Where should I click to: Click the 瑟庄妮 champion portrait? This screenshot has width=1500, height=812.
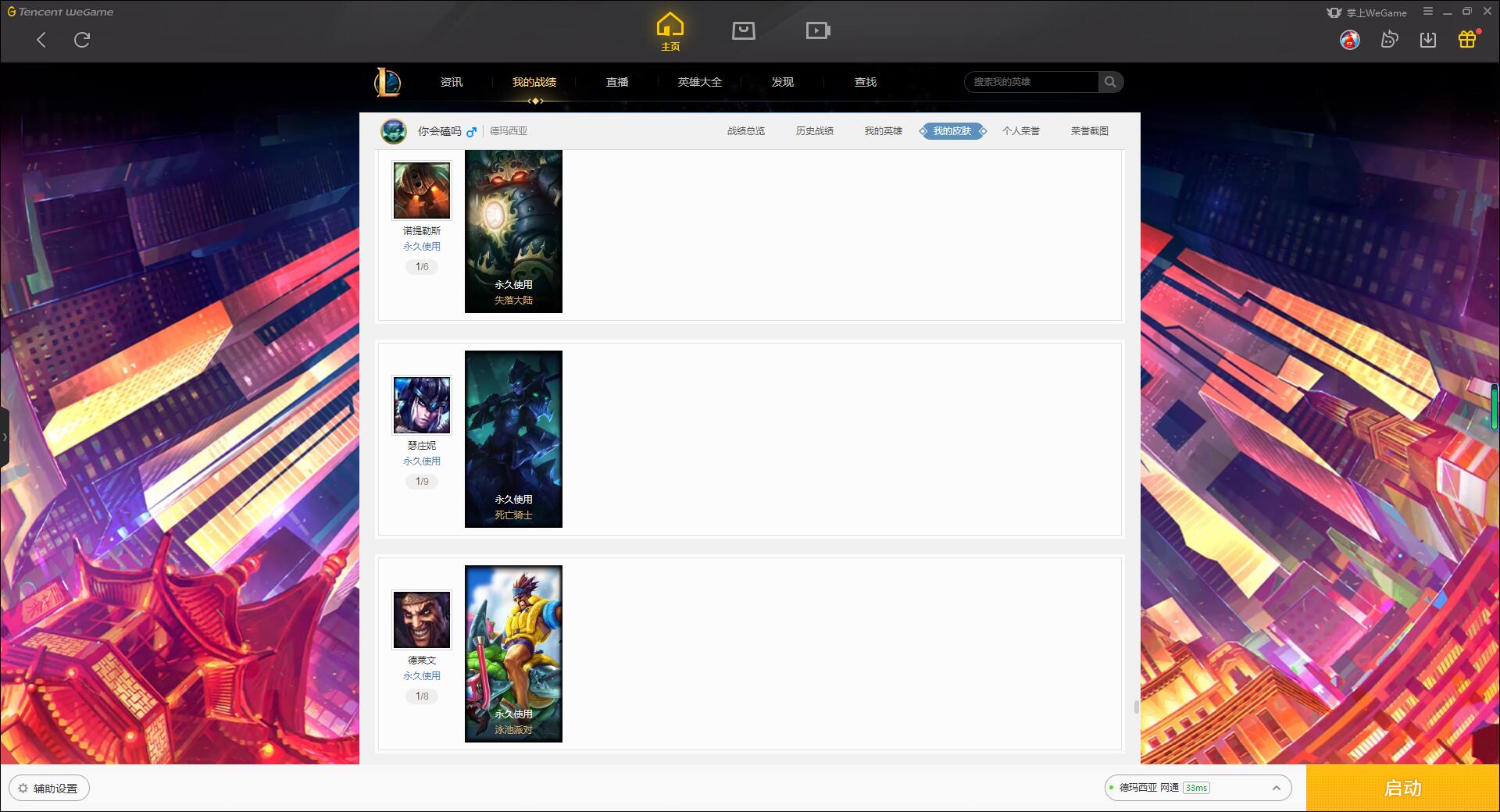point(422,405)
